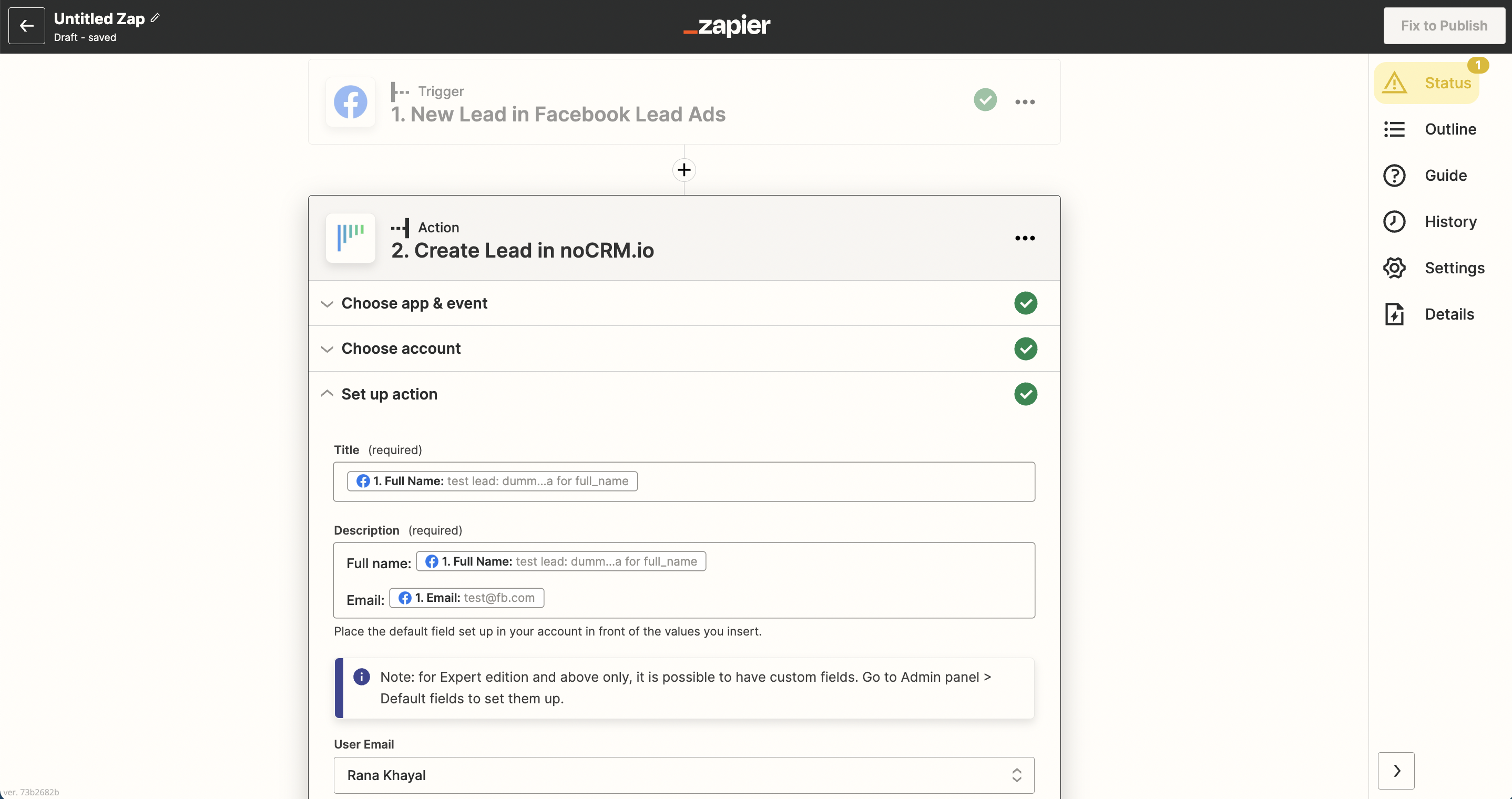Select Full Name pill in Description field

coord(560,561)
